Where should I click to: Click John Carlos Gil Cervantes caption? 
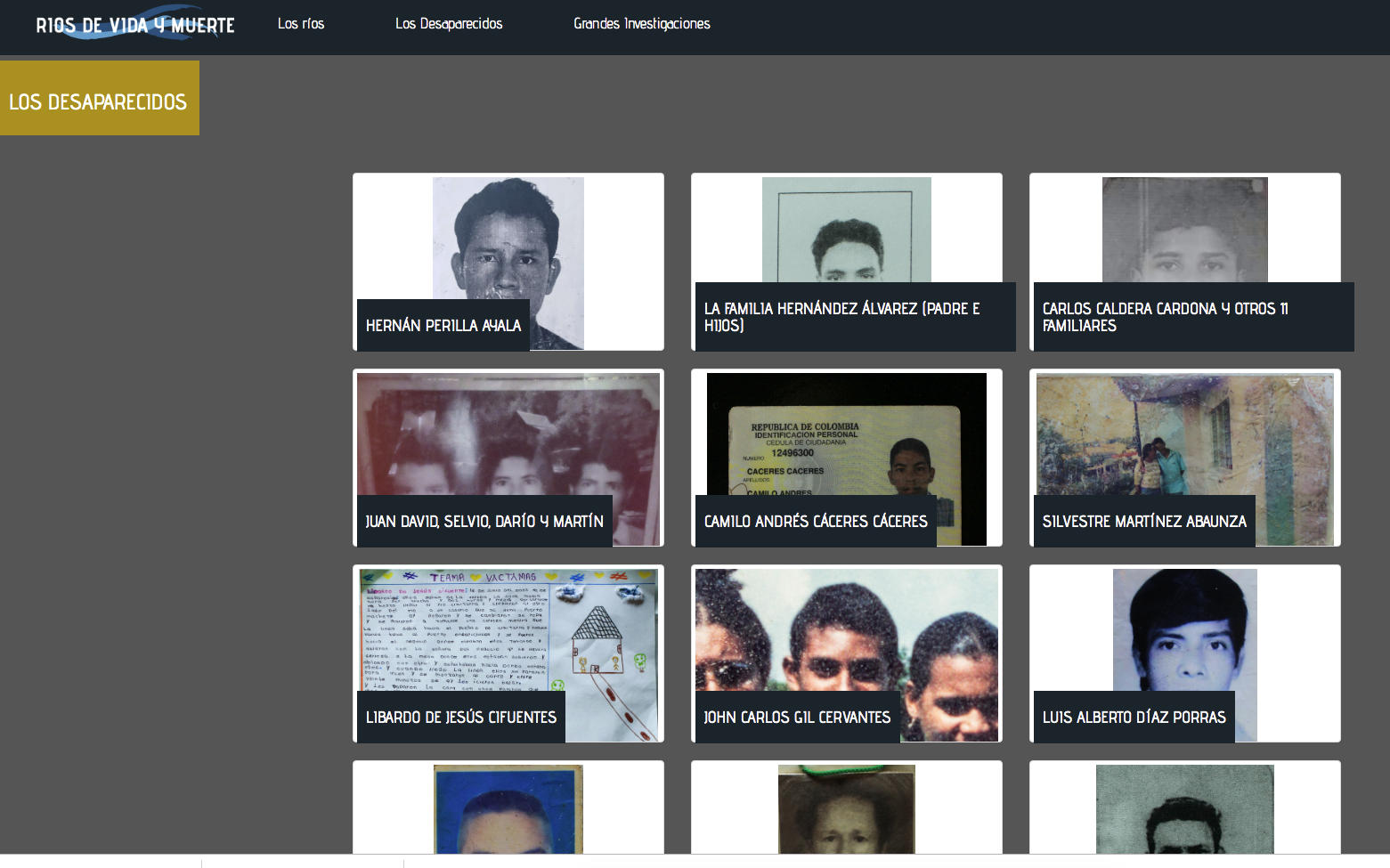click(x=798, y=717)
